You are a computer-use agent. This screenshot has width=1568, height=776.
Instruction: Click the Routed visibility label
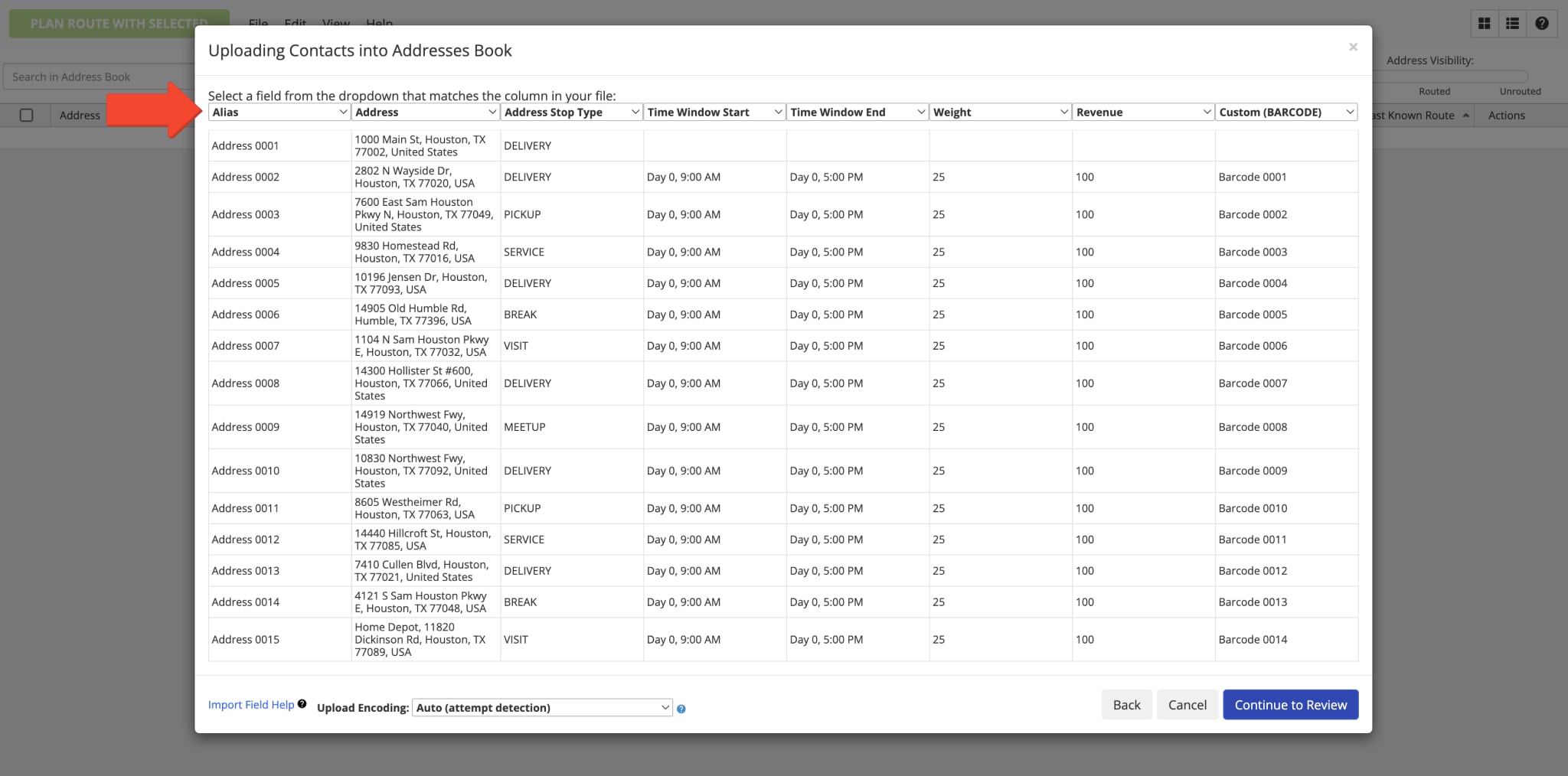point(1434,91)
